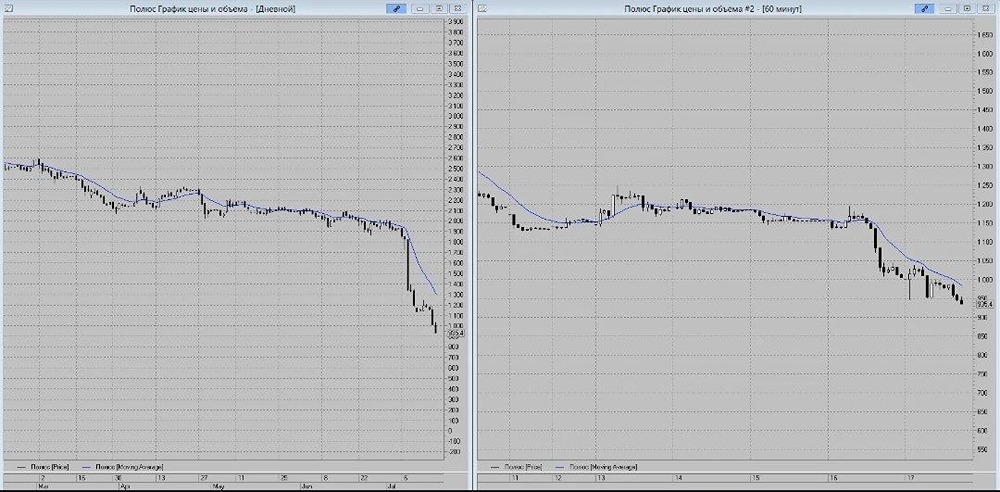Toggle the link button on the daily chart window
This screenshot has height=492, width=1000.
coord(396,8)
